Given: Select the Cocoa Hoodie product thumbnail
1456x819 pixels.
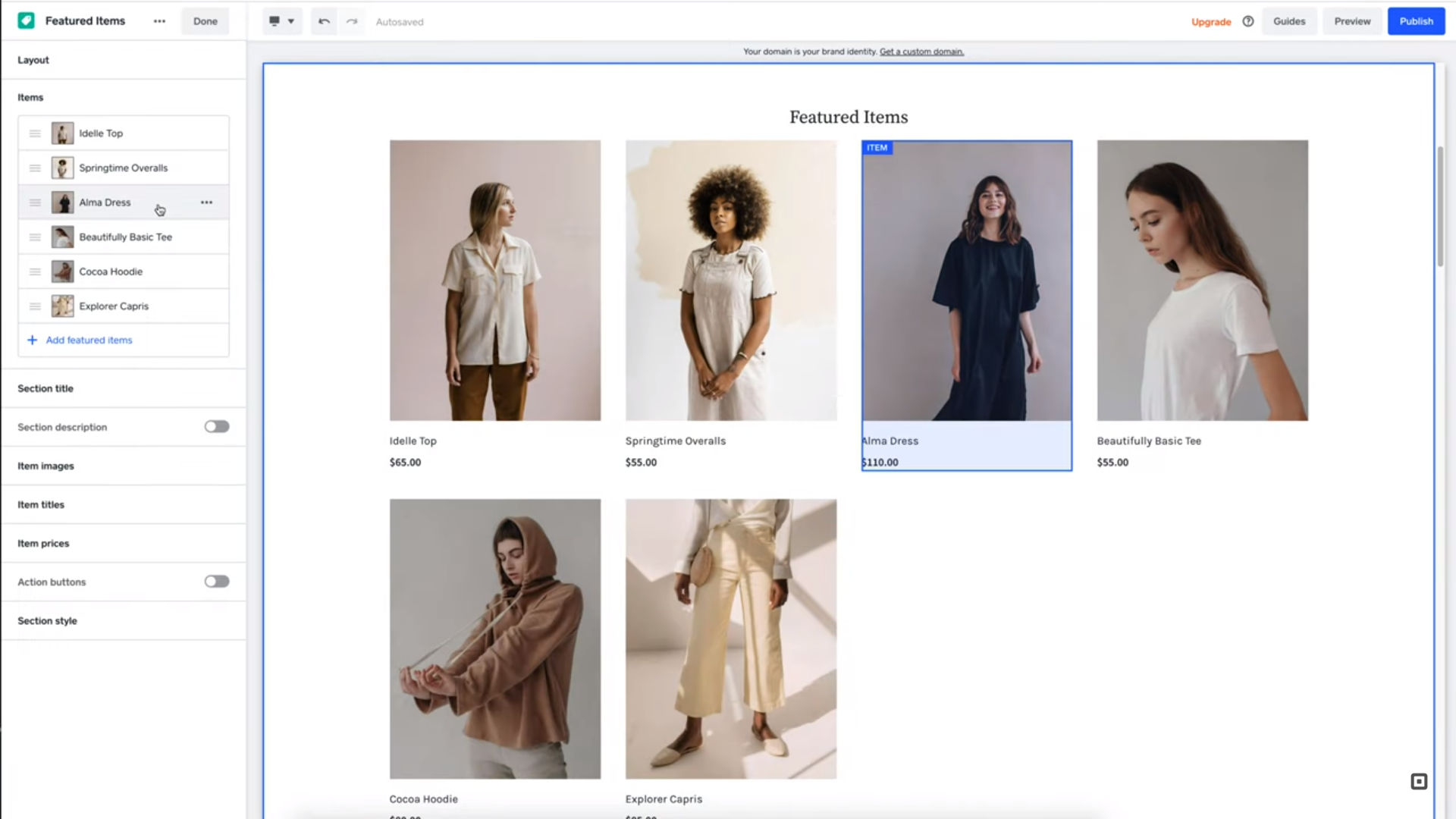Looking at the screenshot, I should tap(62, 271).
